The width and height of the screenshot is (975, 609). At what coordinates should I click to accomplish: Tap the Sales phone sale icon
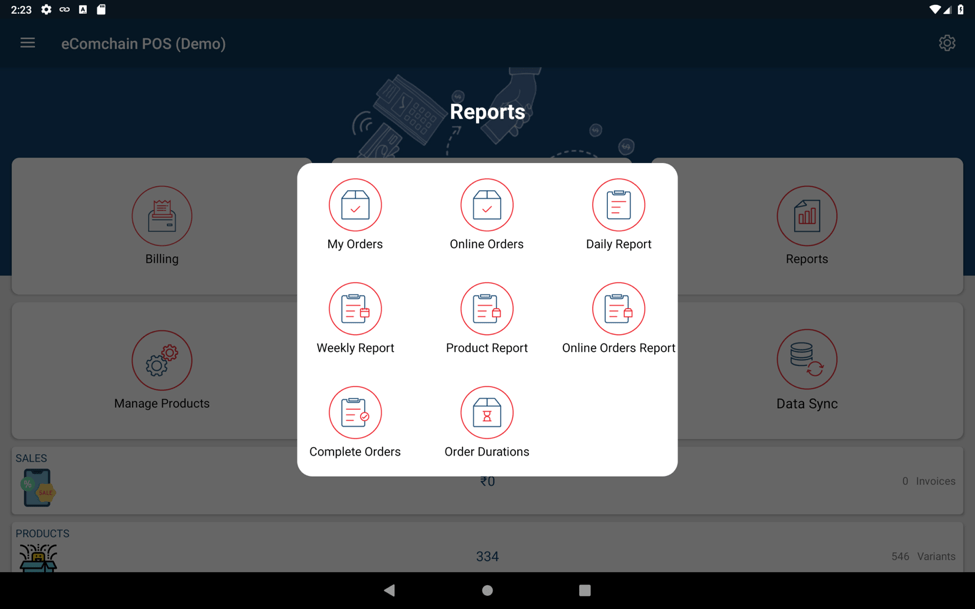(x=37, y=488)
